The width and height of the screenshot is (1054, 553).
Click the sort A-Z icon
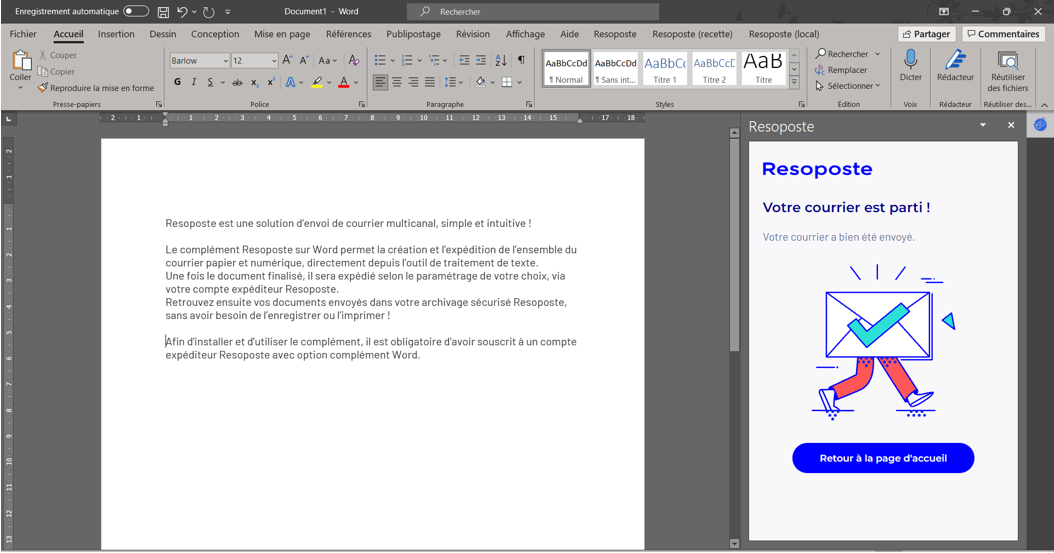coord(501,60)
